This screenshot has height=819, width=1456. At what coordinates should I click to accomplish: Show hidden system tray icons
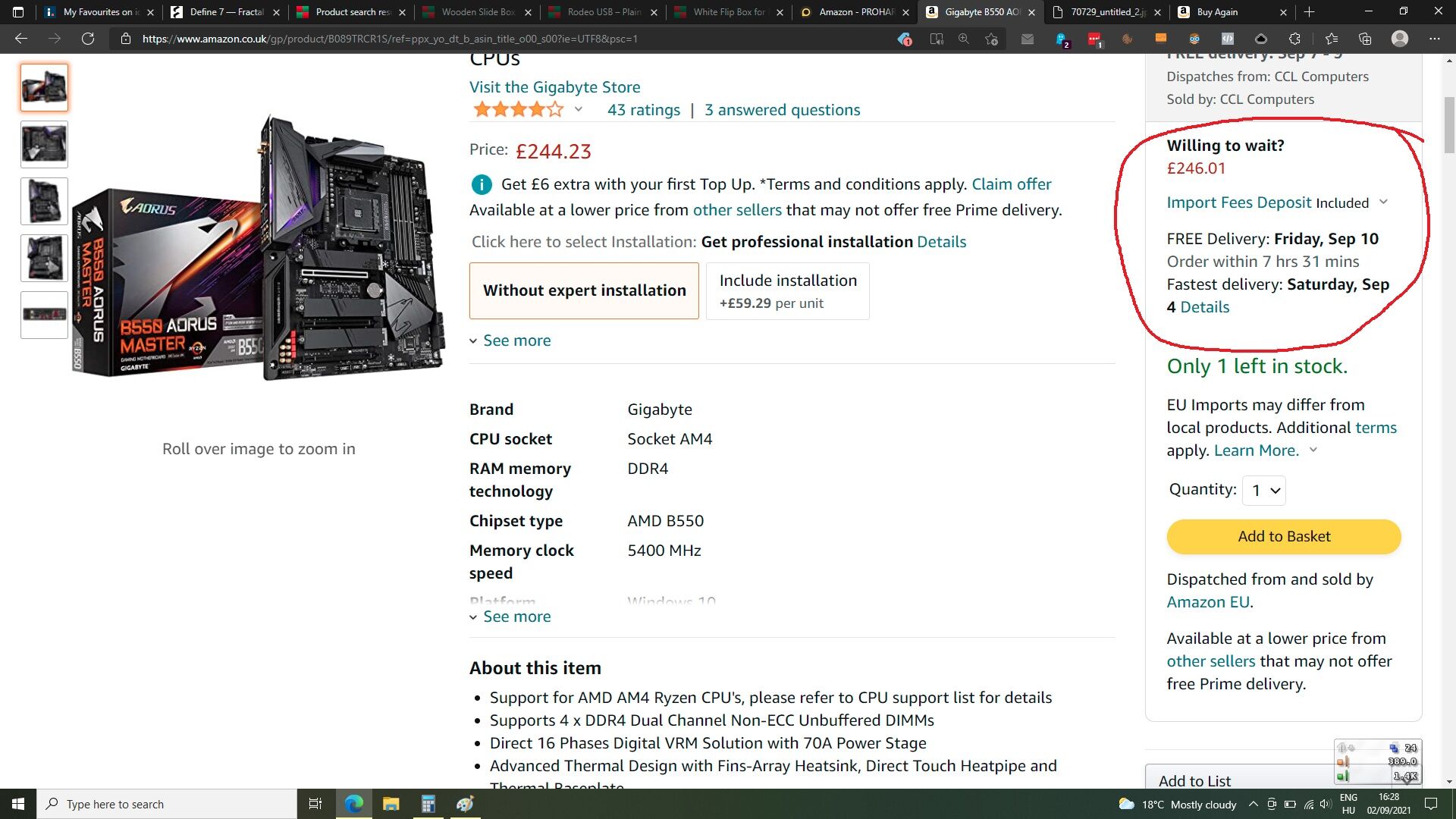coord(1253,804)
